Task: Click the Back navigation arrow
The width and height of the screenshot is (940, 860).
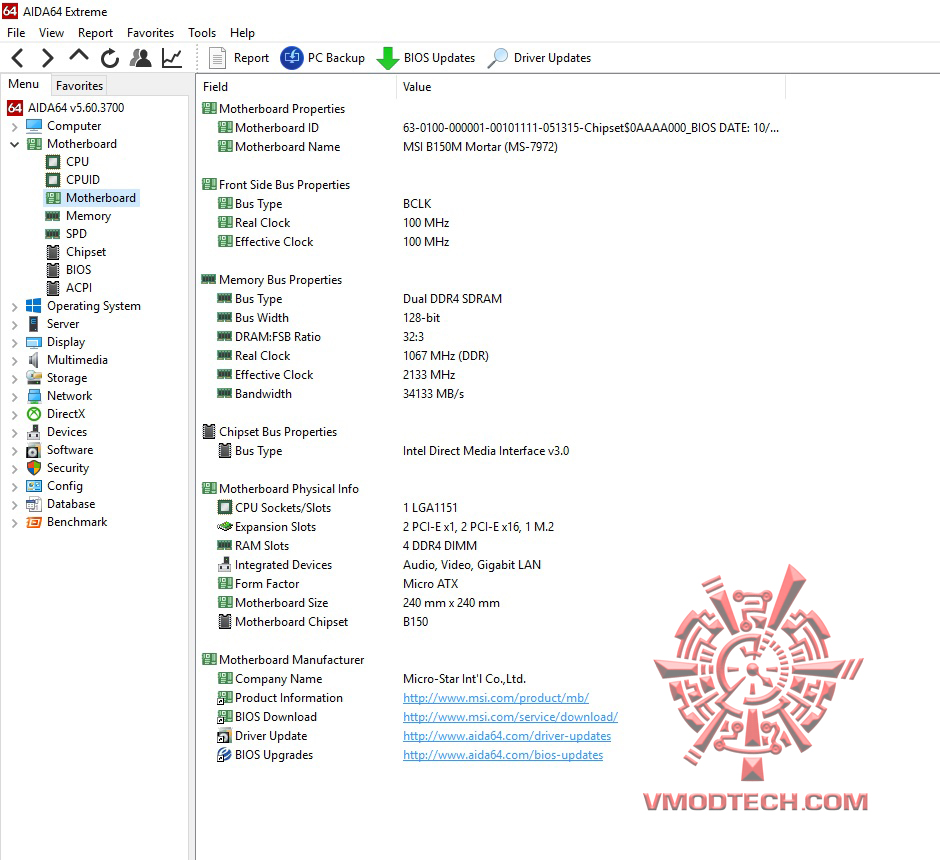Action: [x=18, y=58]
